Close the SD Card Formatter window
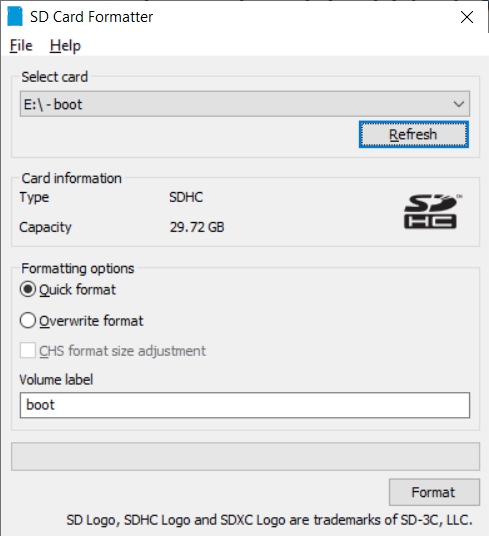This screenshot has height=536, width=489. coord(466,17)
